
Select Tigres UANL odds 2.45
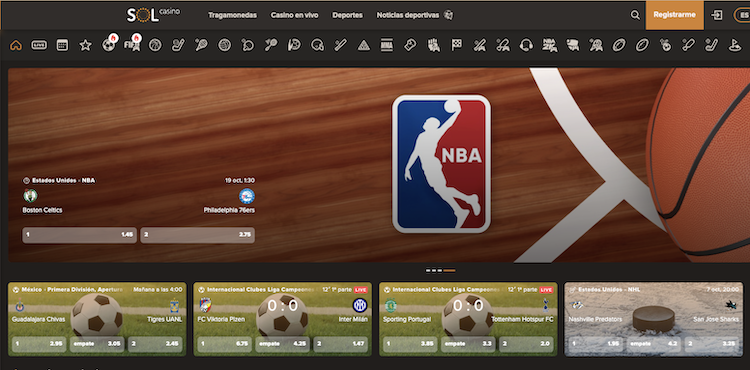[x=155, y=344]
